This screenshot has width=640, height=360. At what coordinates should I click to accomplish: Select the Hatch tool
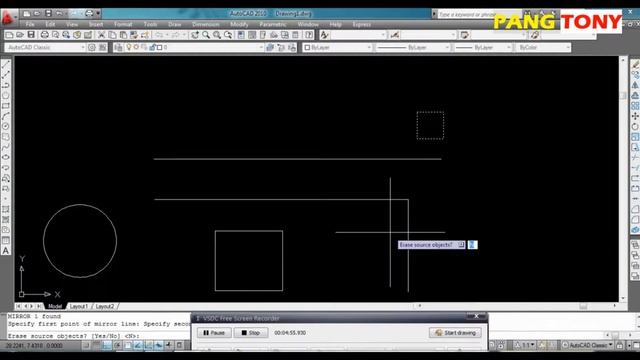6,209
